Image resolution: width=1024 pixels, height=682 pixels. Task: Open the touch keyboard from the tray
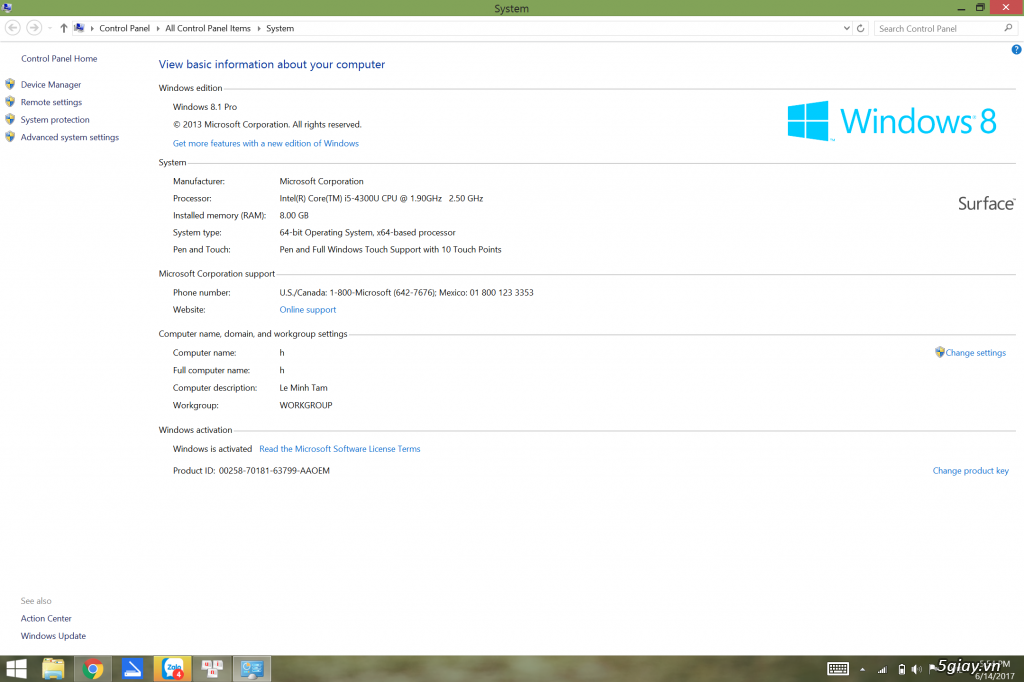coord(838,669)
